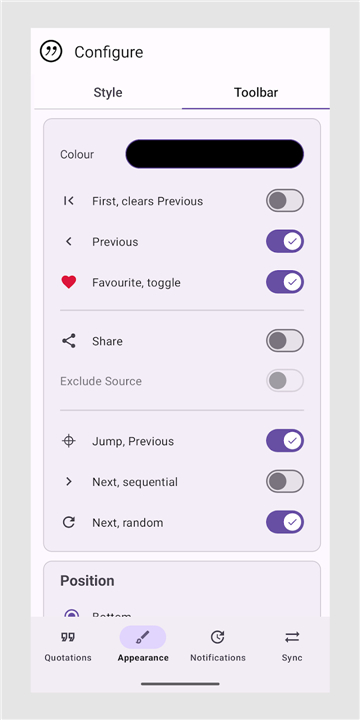Go to the Sync section
Screen dimensions: 360x720
292,645
